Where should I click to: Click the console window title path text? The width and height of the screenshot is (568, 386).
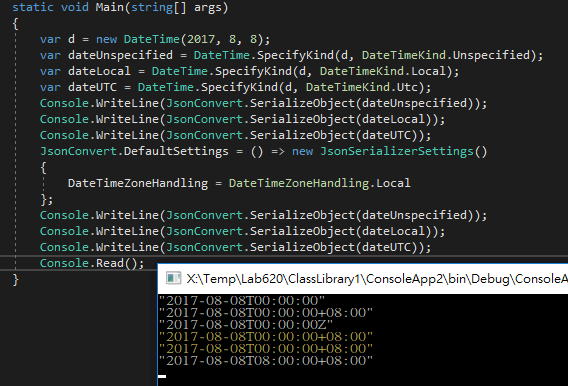377,278
